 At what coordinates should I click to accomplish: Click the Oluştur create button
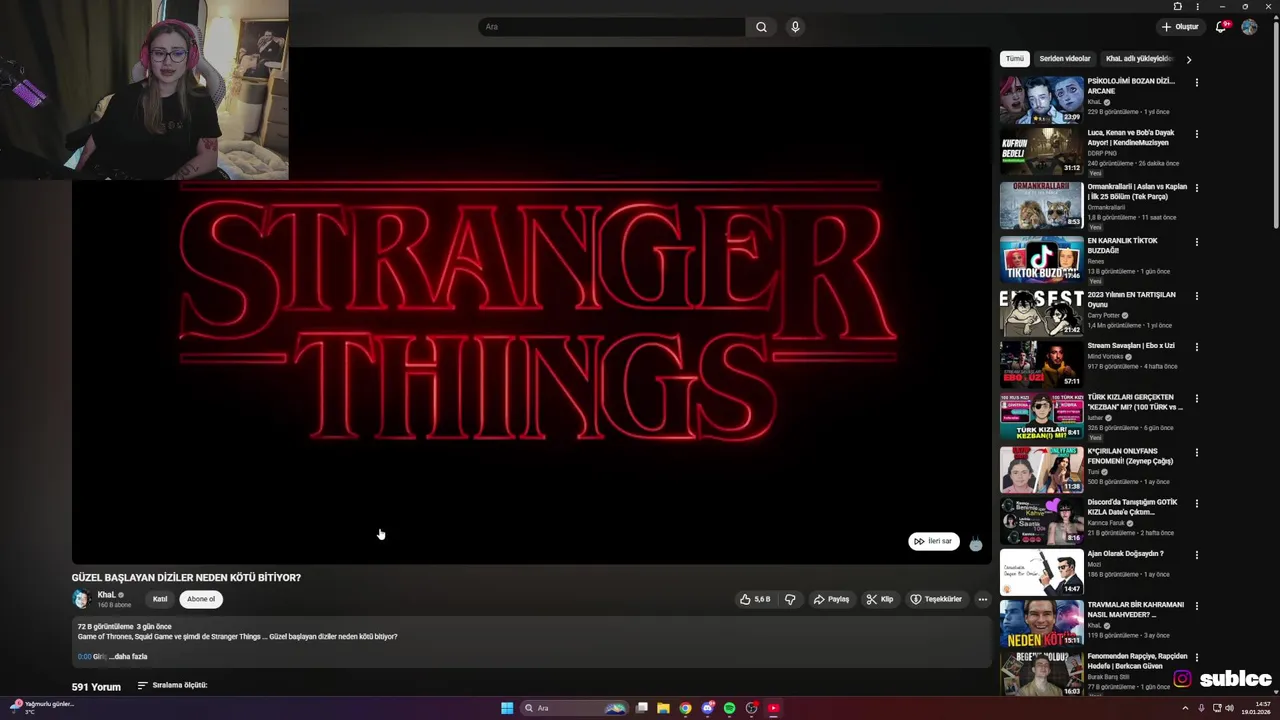pos(1180,27)
